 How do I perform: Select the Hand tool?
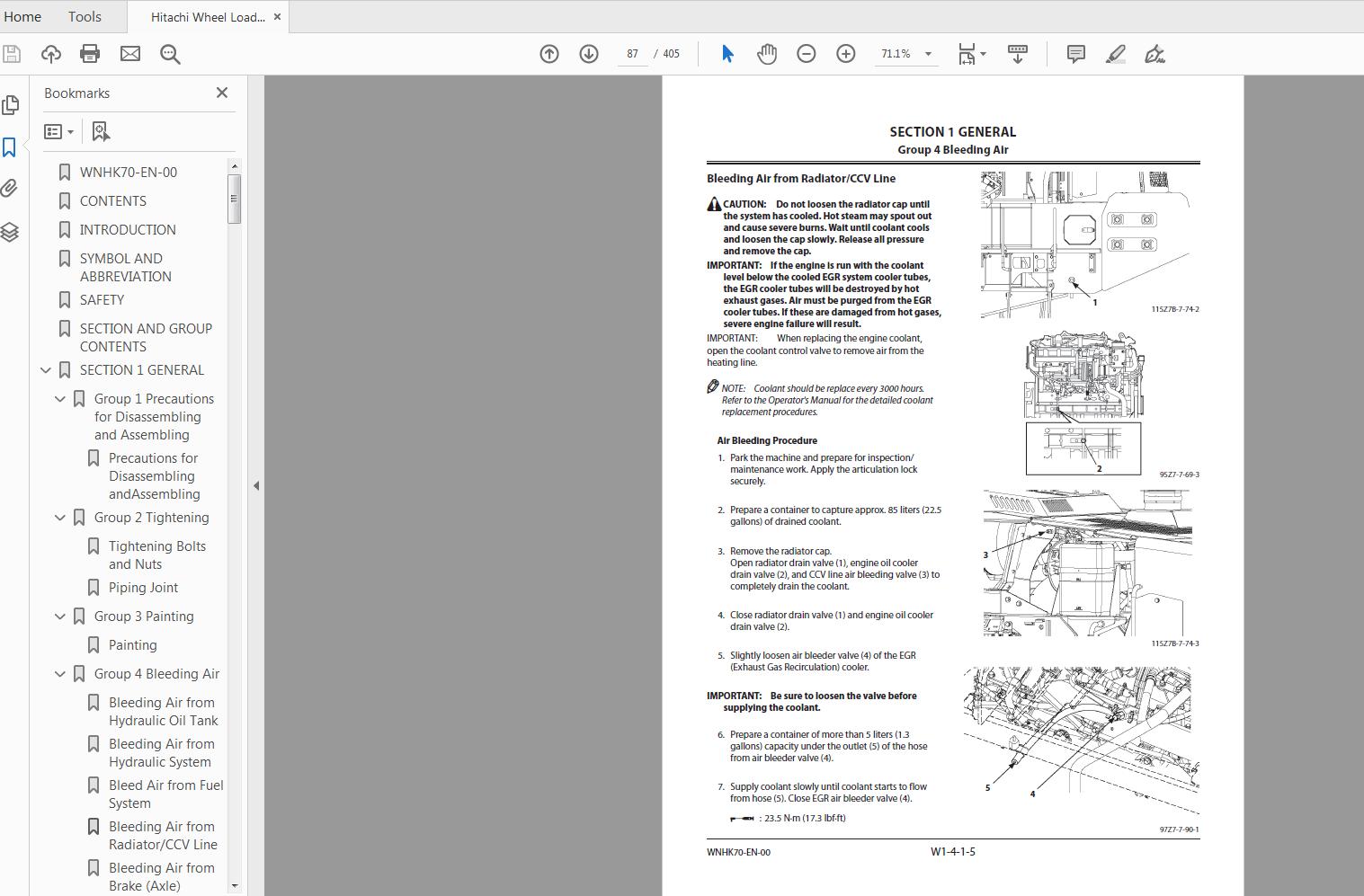[x=766, y=53]
